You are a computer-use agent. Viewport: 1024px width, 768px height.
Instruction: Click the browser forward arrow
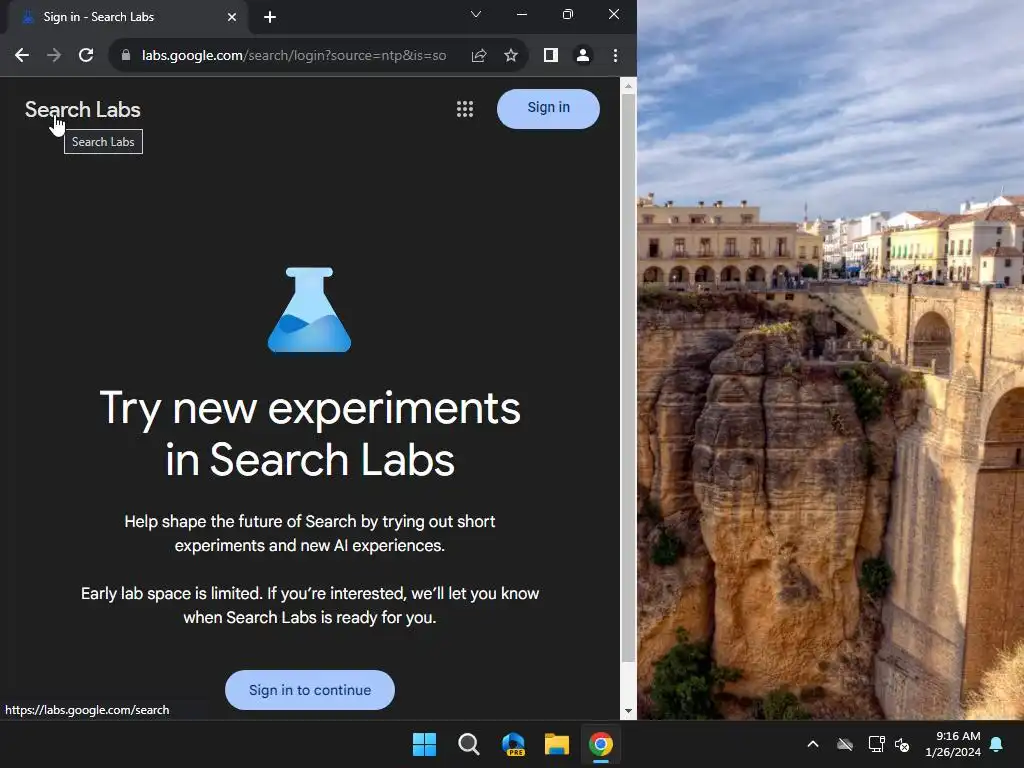54,56
